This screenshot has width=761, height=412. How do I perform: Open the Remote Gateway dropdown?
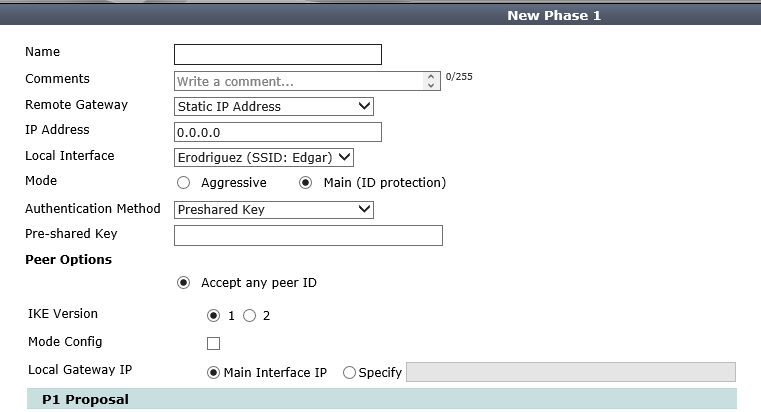(x=273, y=106)
